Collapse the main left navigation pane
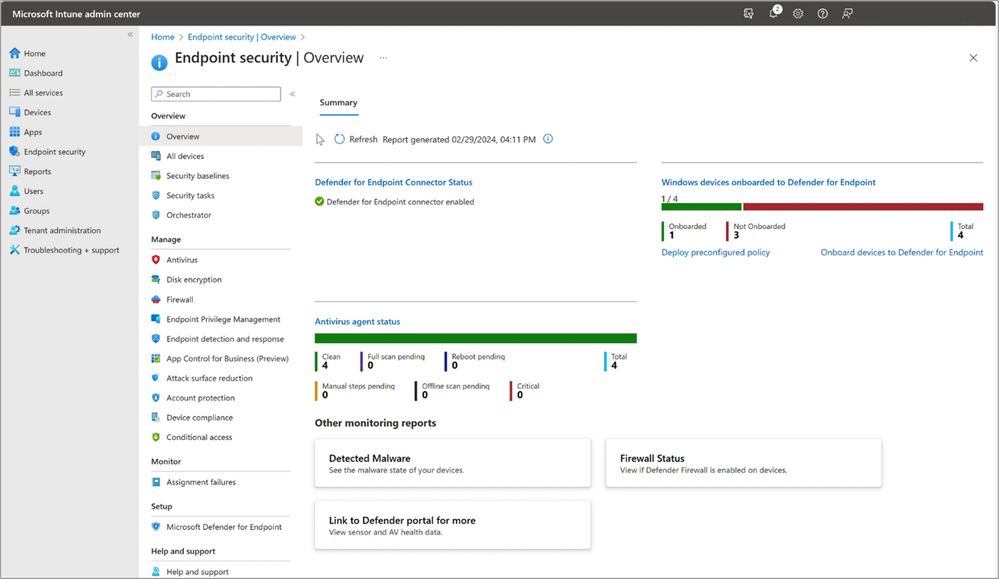This screenshot has width=999, height=579. click(130, 34)
